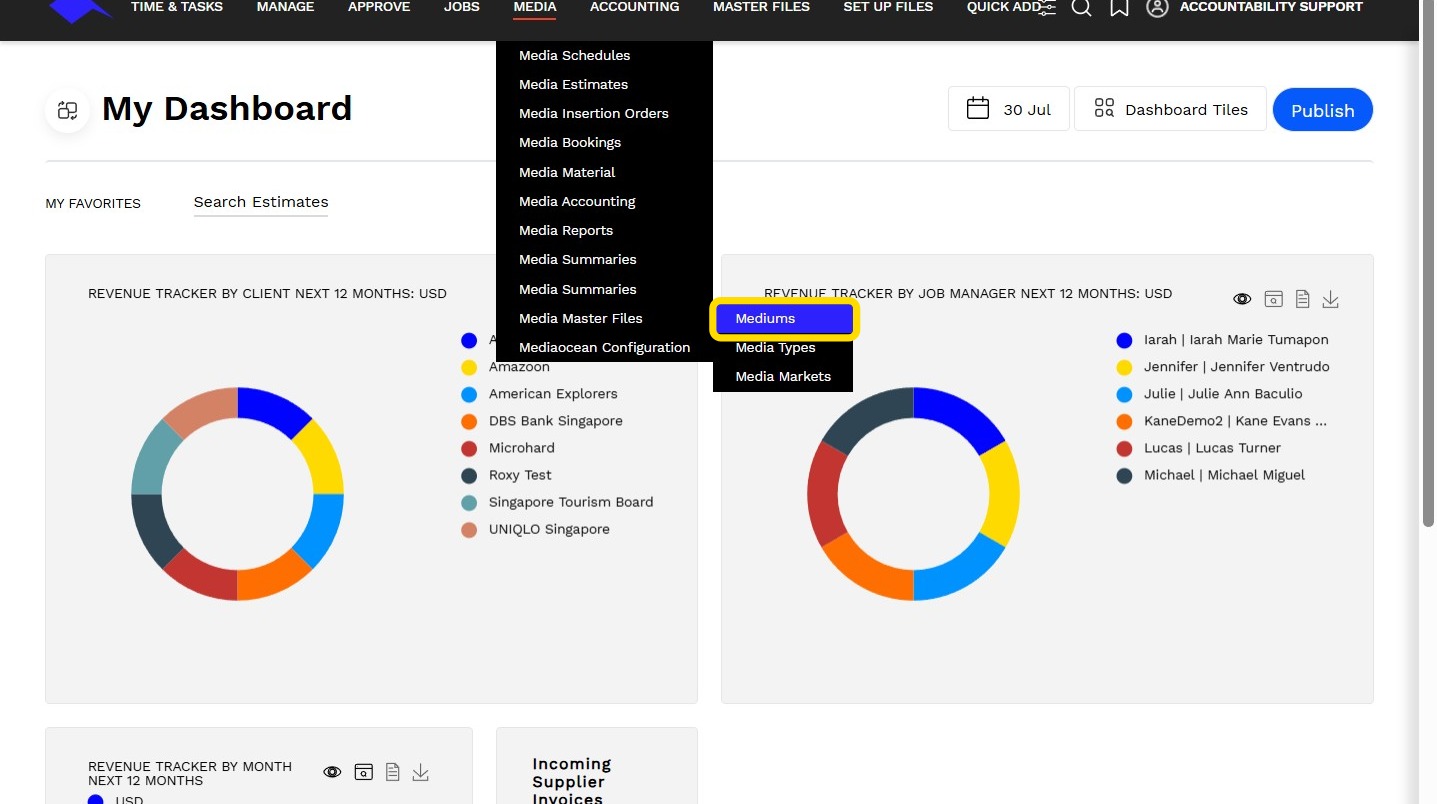The height and width of the screenshot is (804, 1437).
Task: Open the Search Estimates tab
Action: pyautogui.click(x=261, y=202)
